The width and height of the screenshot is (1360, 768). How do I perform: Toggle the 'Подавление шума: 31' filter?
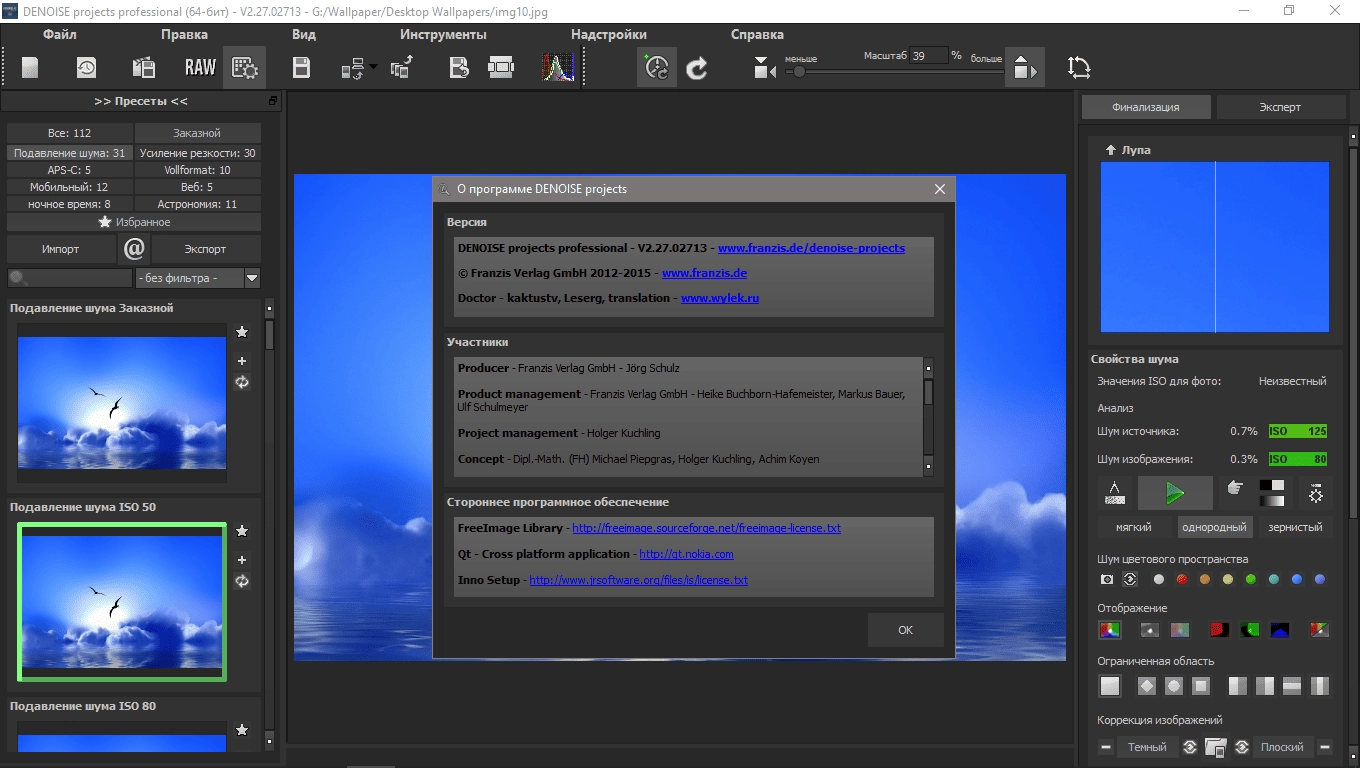[x=70, y=153]
